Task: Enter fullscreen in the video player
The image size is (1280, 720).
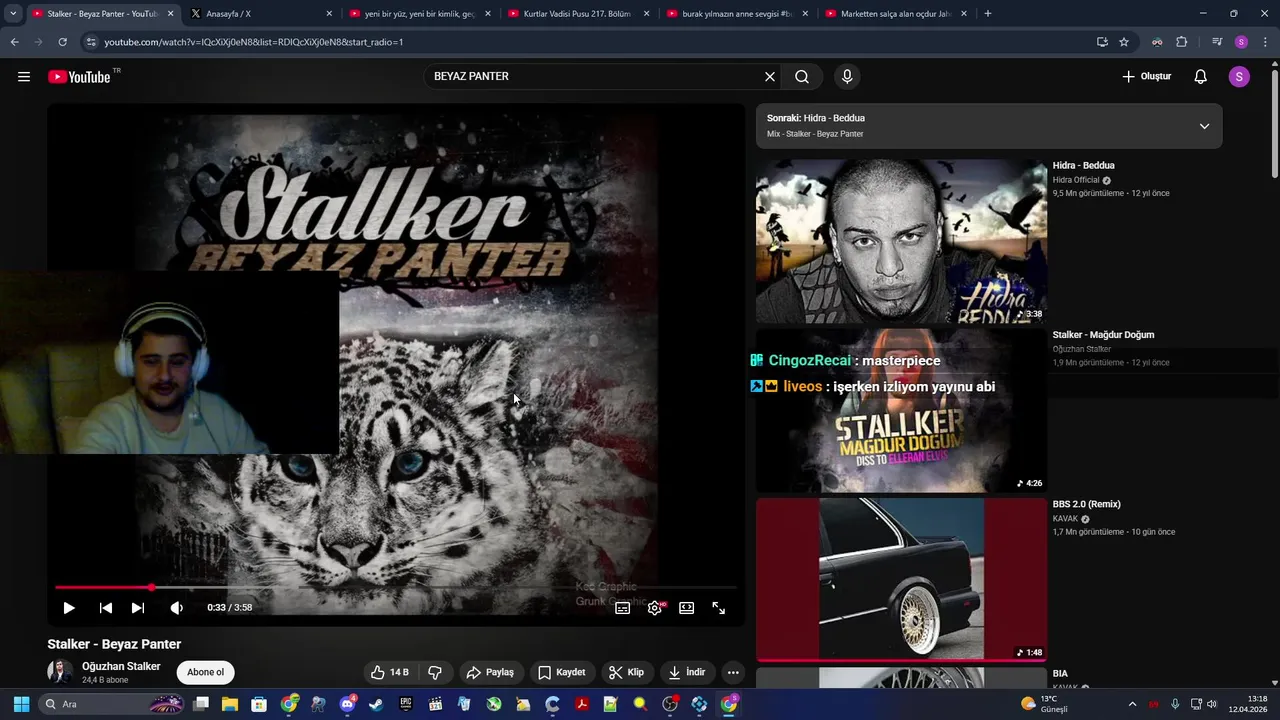Action: [x=719, y=608]
